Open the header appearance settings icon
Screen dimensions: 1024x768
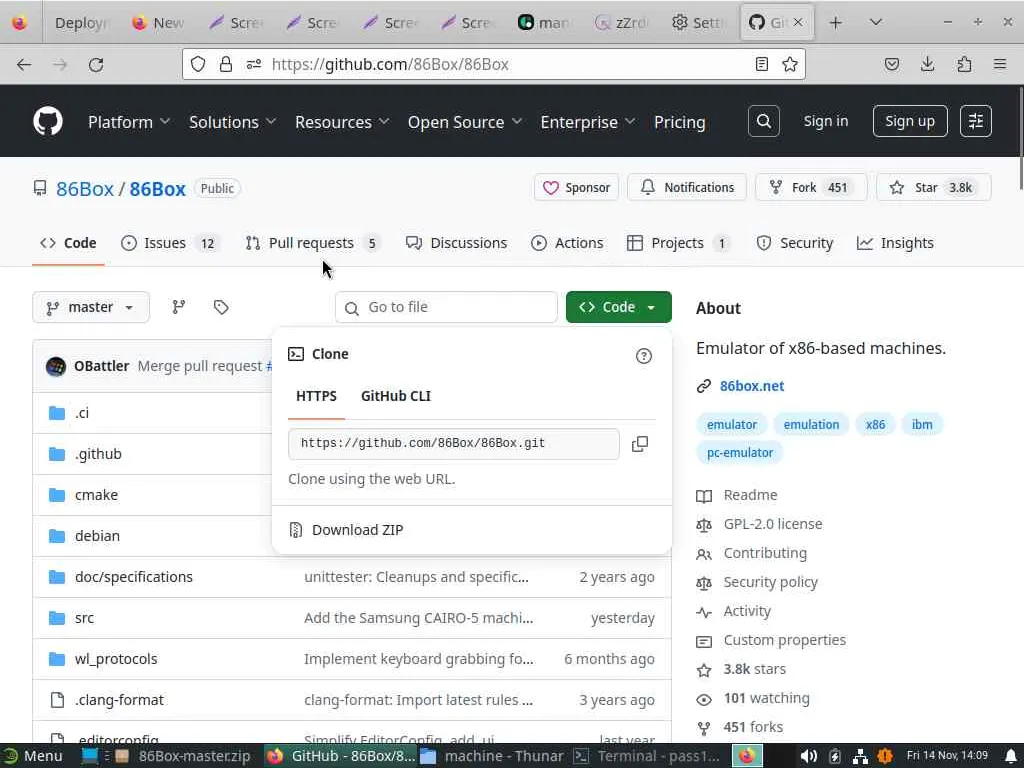[976, 121]
